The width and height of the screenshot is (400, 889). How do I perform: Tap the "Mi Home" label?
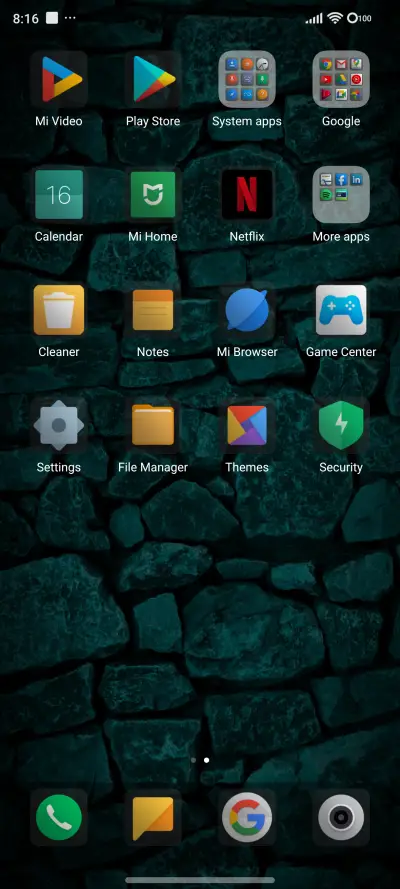(153, 236)
